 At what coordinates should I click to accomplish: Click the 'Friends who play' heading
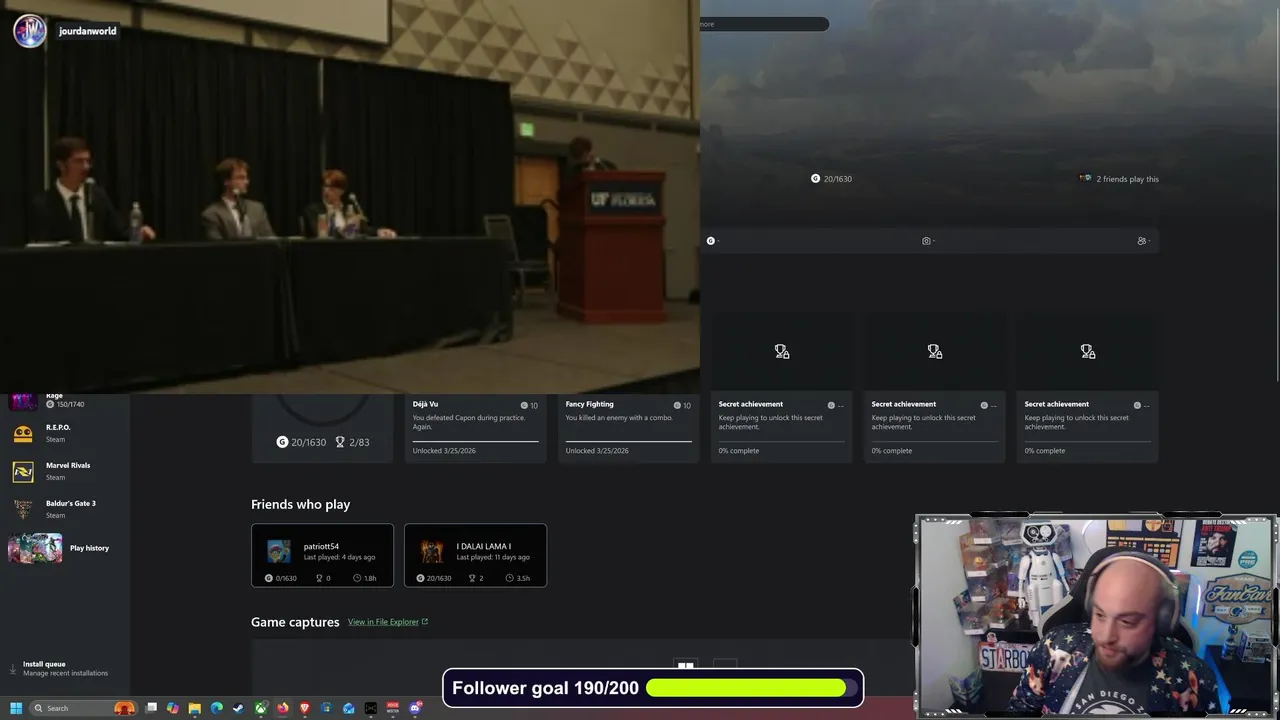tap(300, 504)
